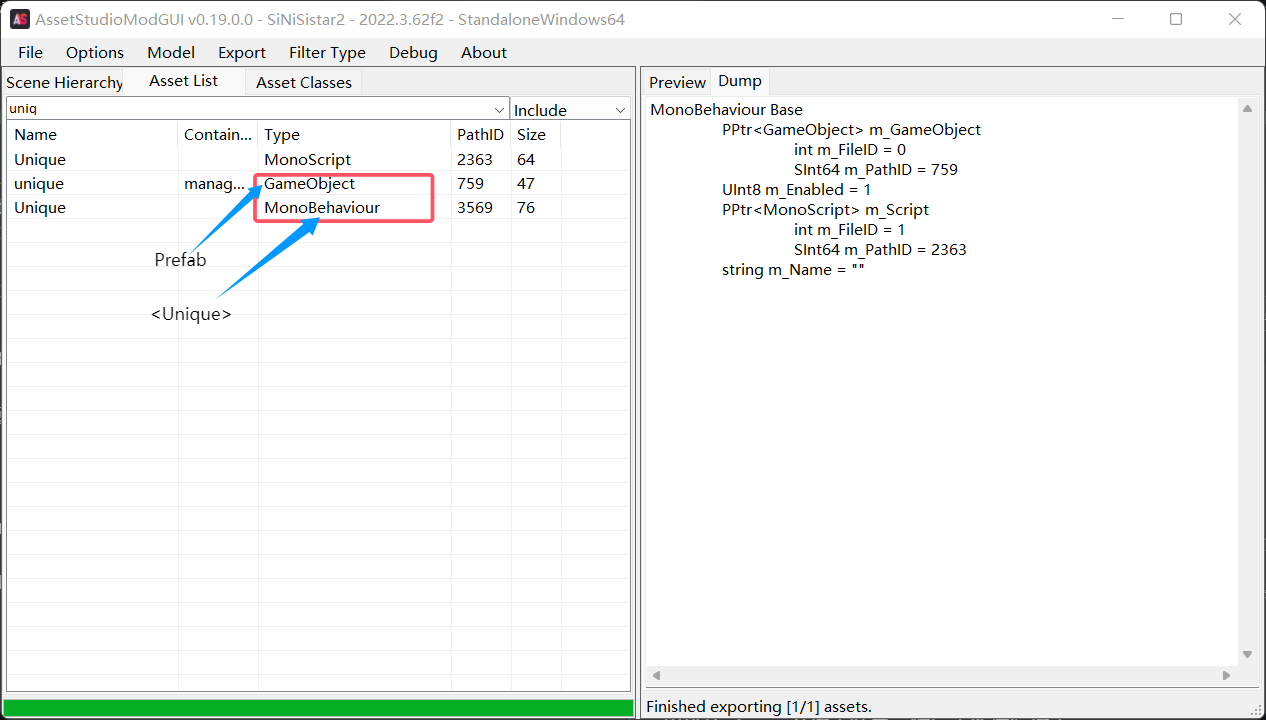The height and width of the screenshot is (720, 1266).
Task: Open the File menu
Action: coord(30,53)
